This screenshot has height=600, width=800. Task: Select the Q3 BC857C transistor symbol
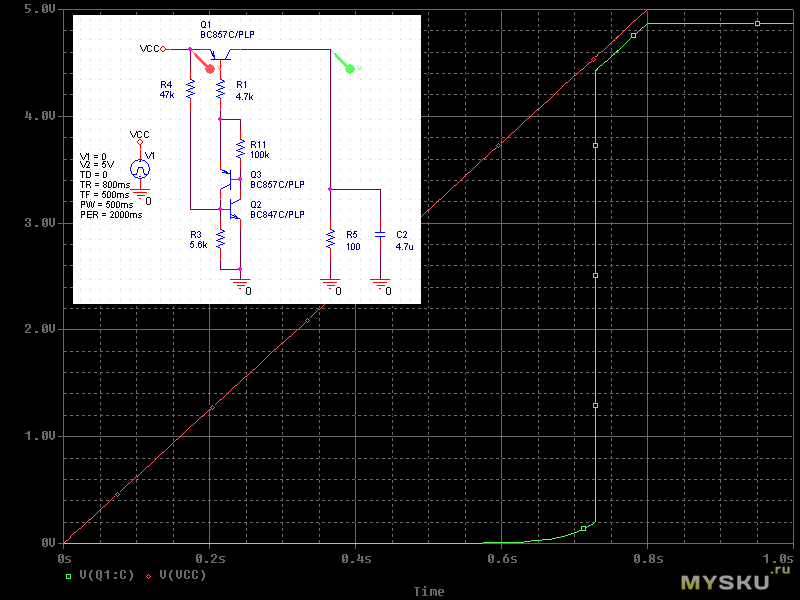tap(233, 181)
